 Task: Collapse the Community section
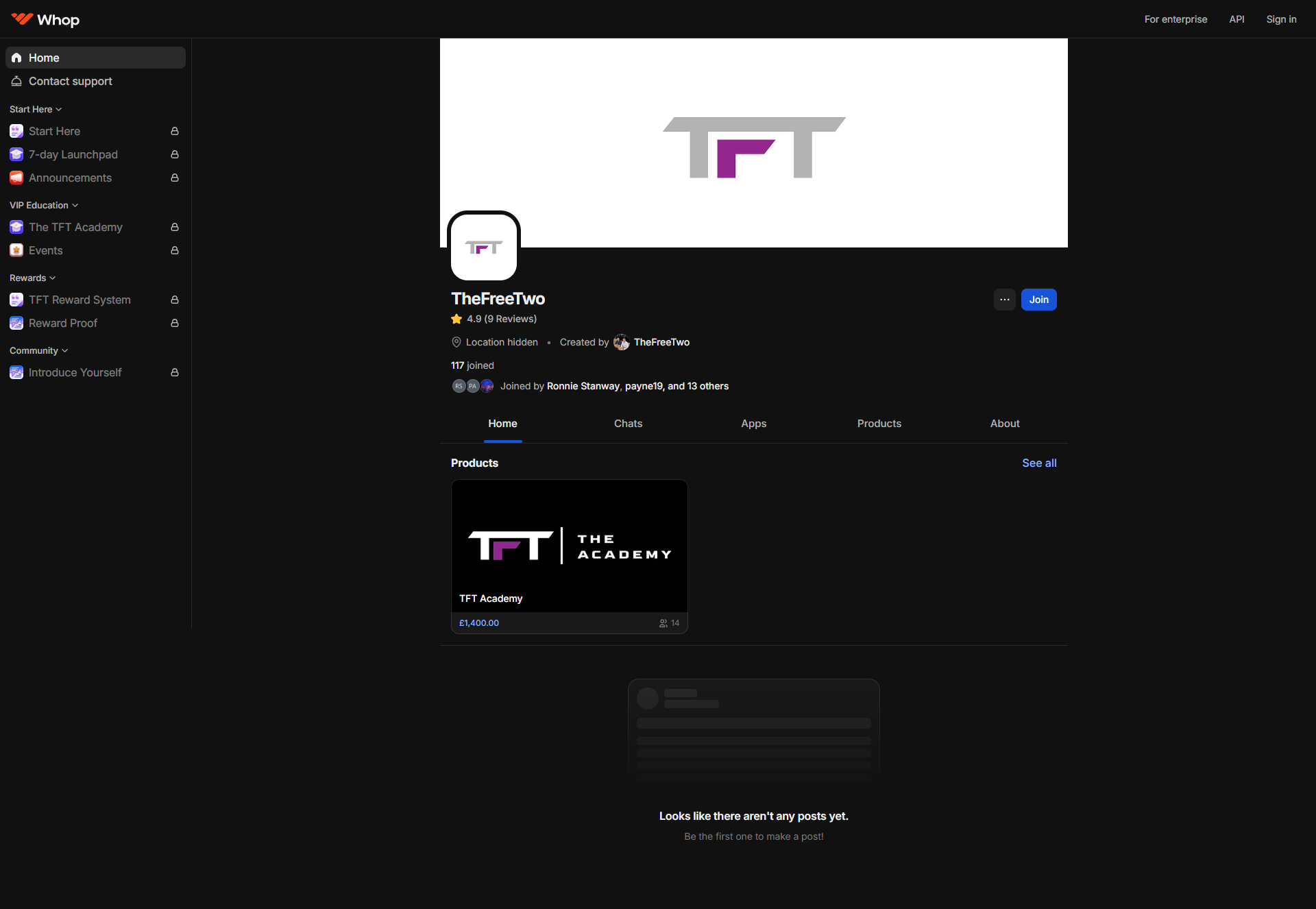(x=39, y=350)
